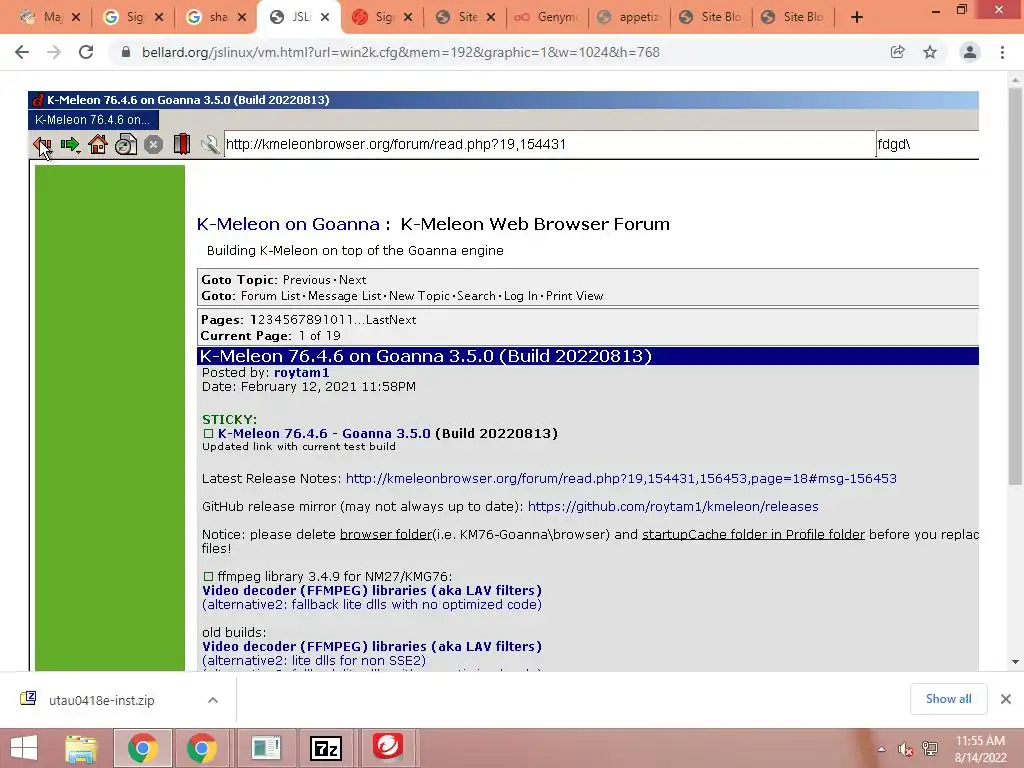Open the K-Meleon bookmarks book icon
The width and height of the screenshot is (1024, 768).
pyautogui.click(x=182, y=144)
